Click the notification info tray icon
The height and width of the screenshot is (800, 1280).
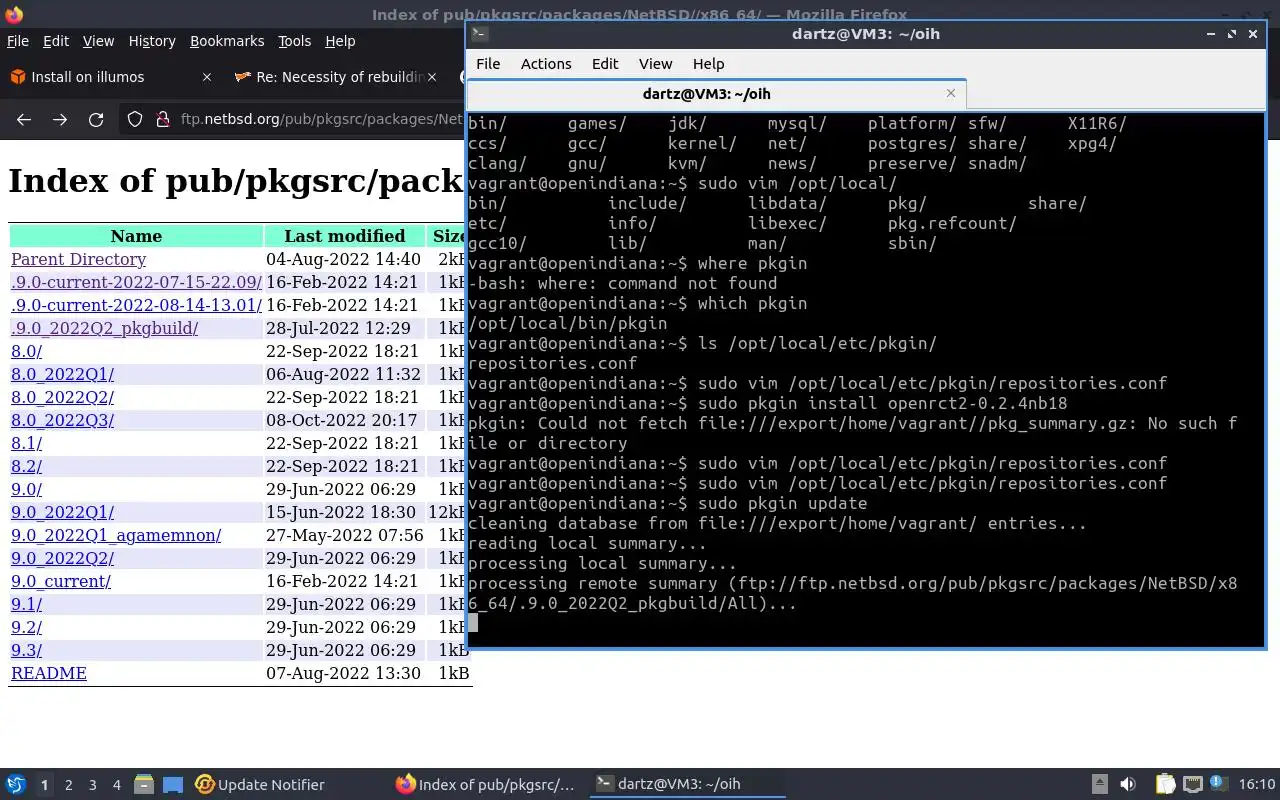(x=1218, y=784)
